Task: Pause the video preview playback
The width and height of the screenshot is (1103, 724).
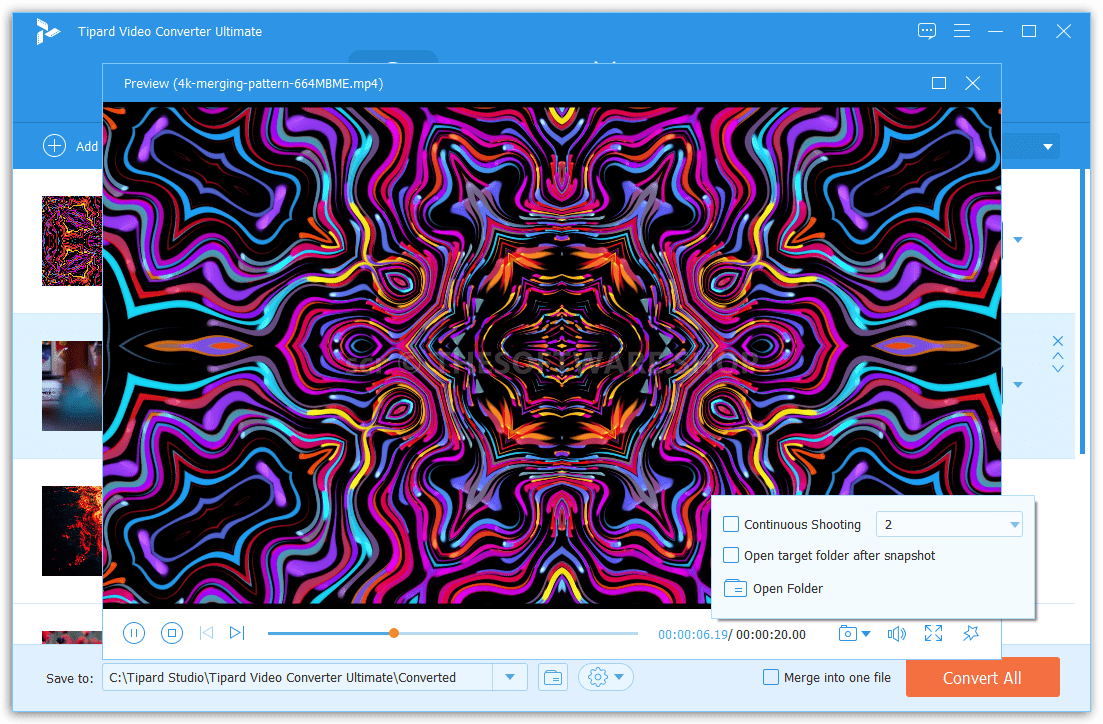Action: [134, 633]
